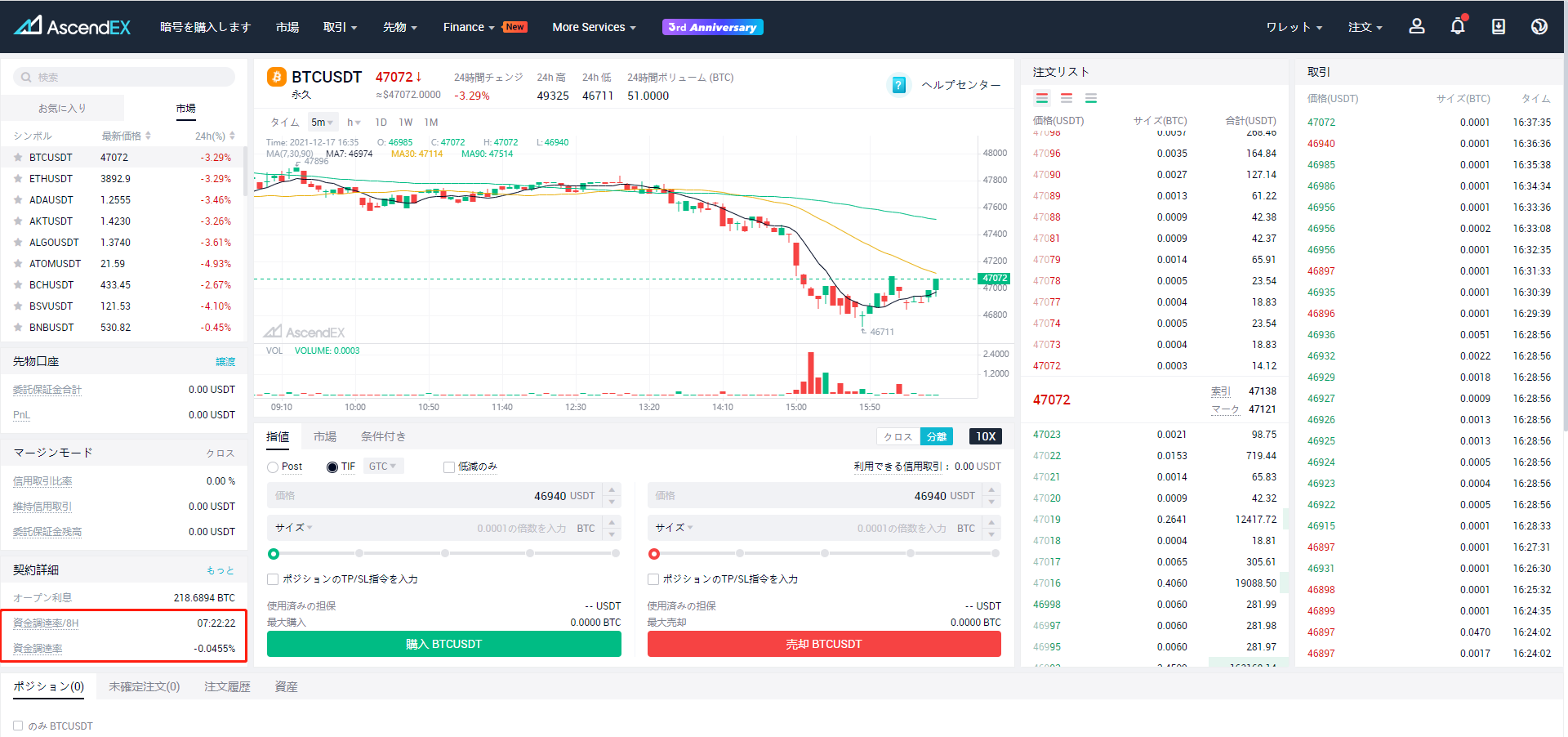
Task: Click the help center question mark icon
Action: point(898,84)
